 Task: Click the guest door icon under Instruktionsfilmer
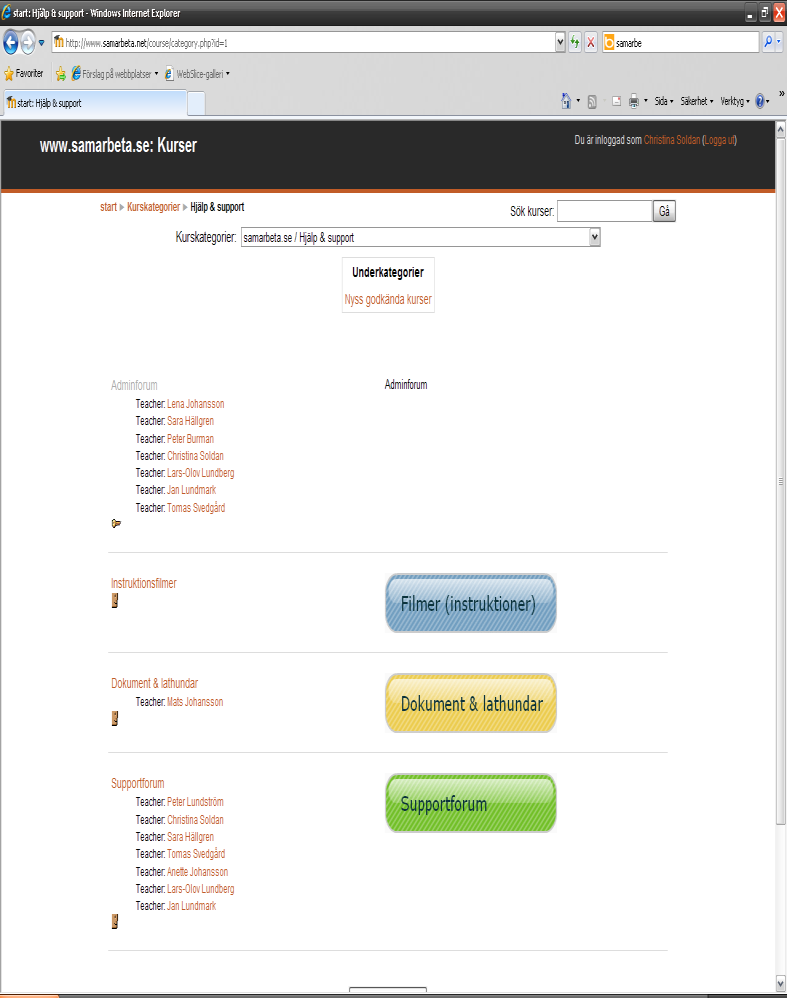[115, 600]
